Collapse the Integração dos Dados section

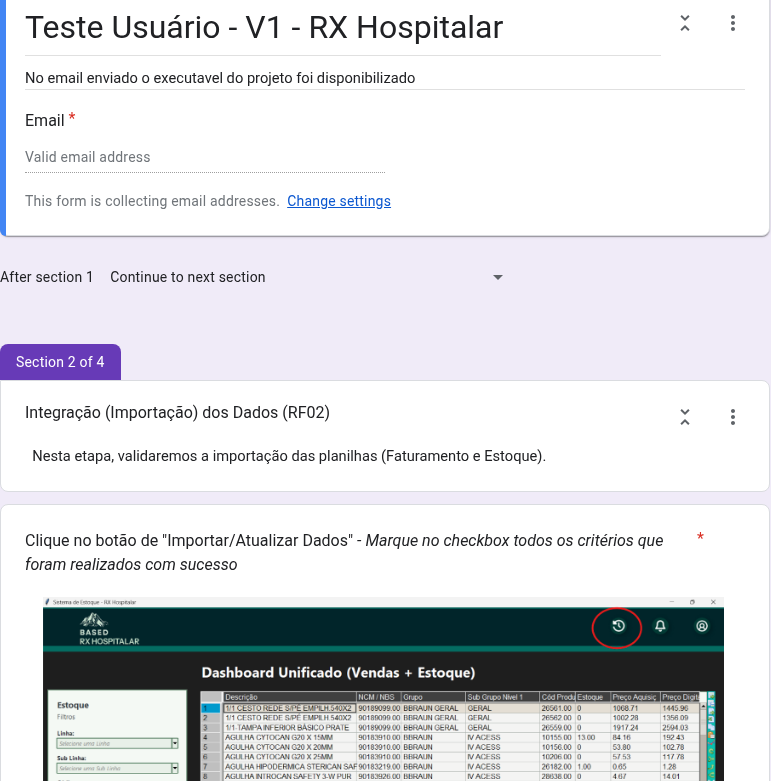point(685,417)
